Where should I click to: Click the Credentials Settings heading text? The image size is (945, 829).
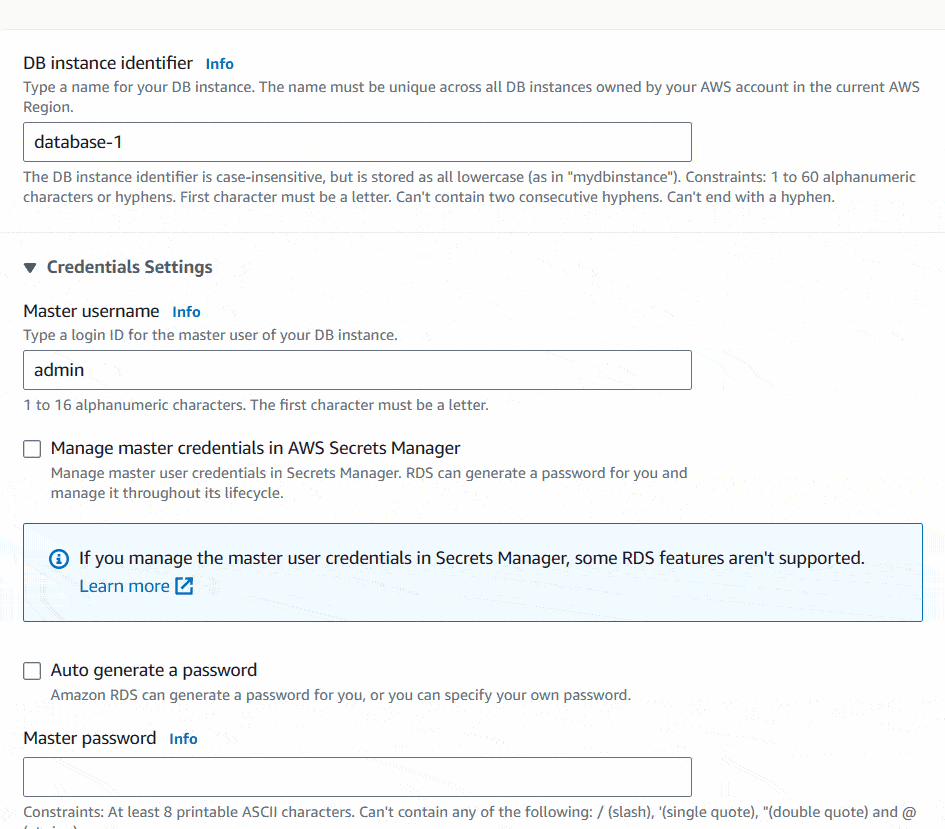tap(130, 267)
